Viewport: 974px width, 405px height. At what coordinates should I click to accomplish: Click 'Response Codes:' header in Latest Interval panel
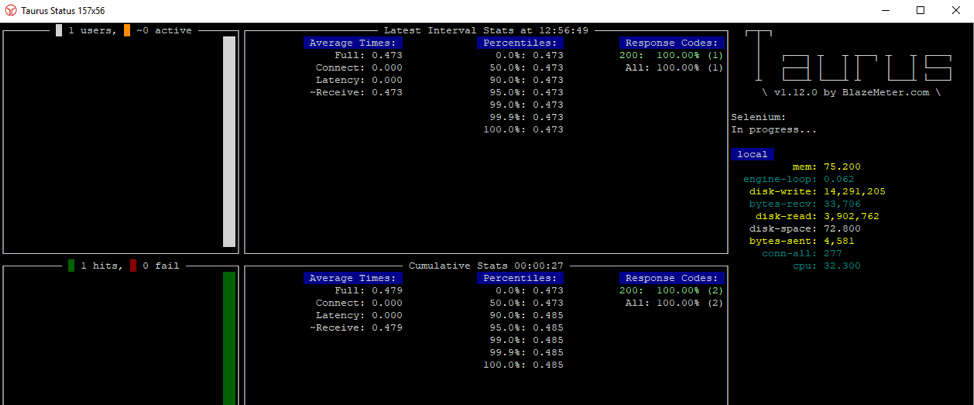672,43
